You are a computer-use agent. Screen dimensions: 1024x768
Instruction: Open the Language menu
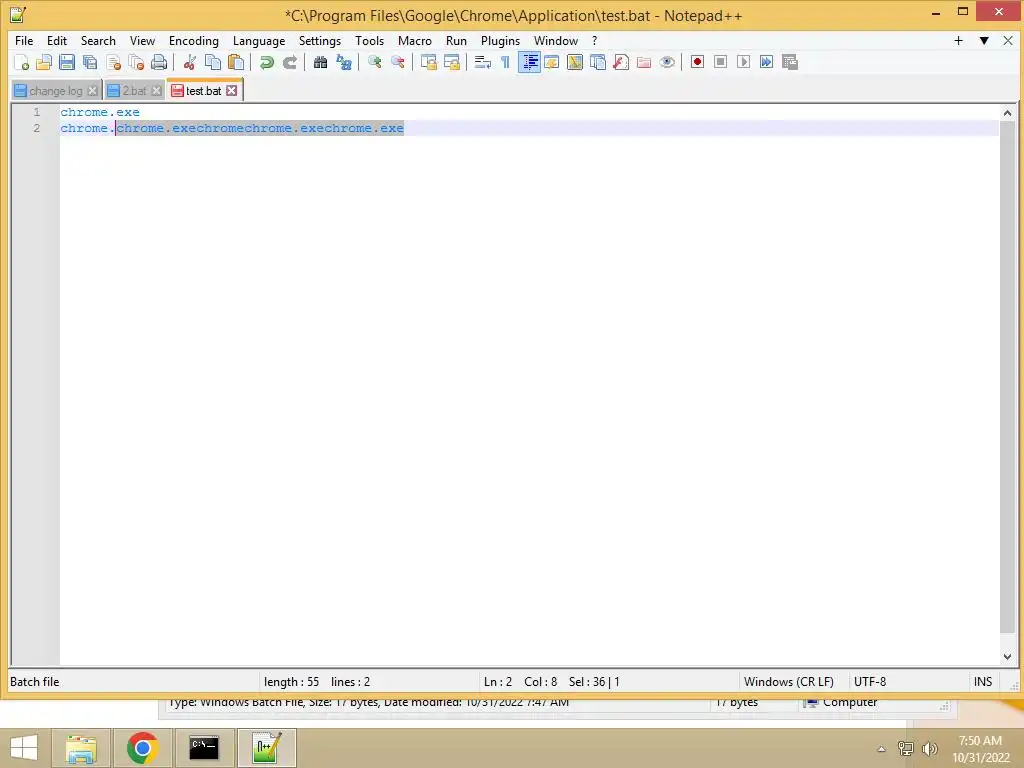point(259,40)
